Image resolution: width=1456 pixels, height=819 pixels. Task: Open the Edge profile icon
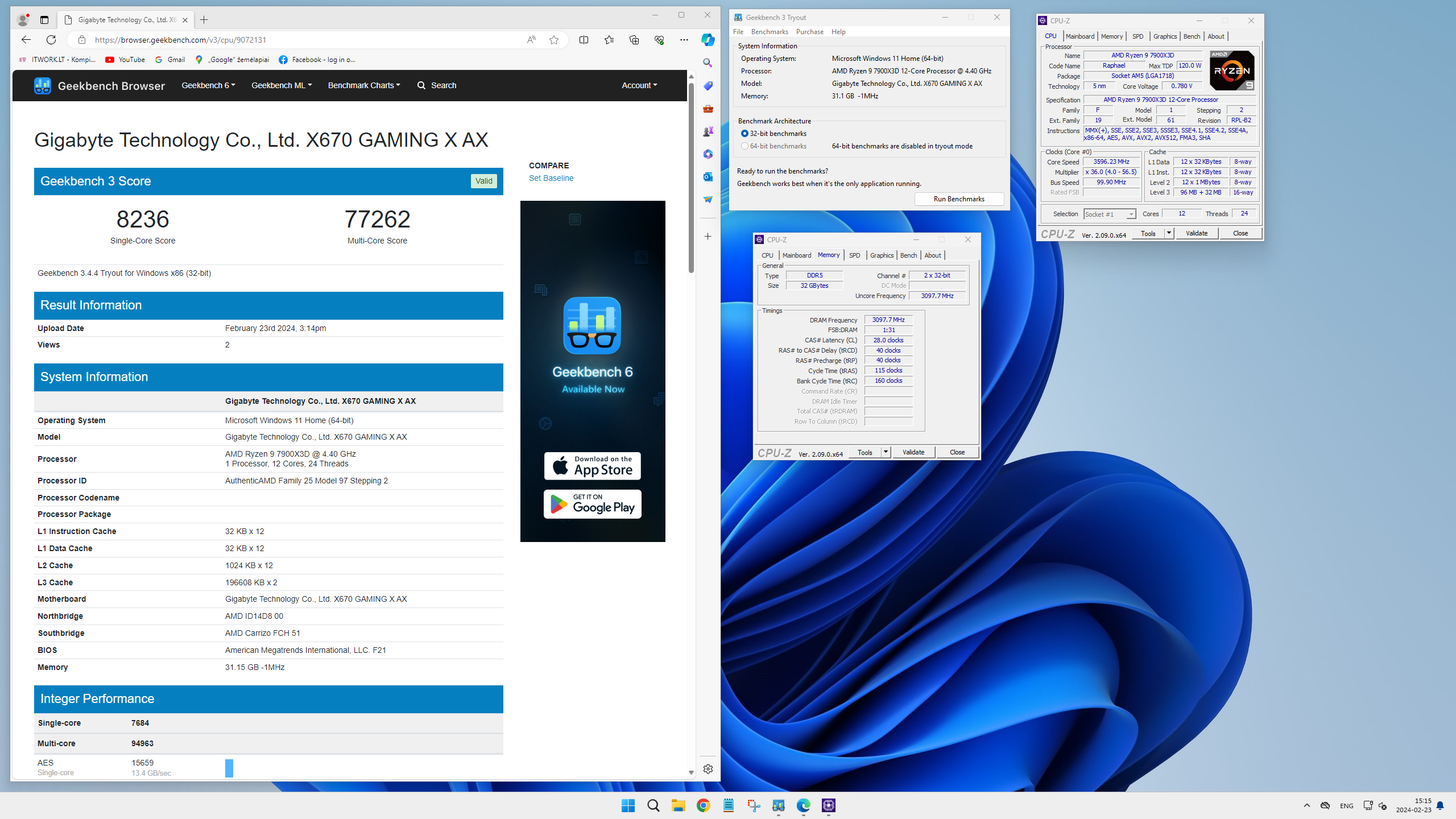(23, 20)
